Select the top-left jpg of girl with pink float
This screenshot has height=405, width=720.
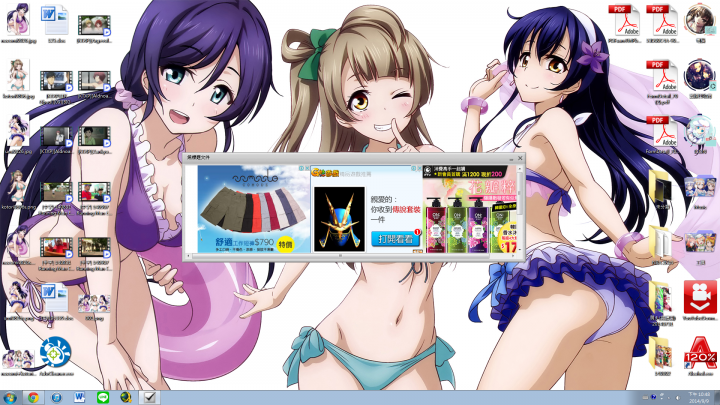coord(18,23)
